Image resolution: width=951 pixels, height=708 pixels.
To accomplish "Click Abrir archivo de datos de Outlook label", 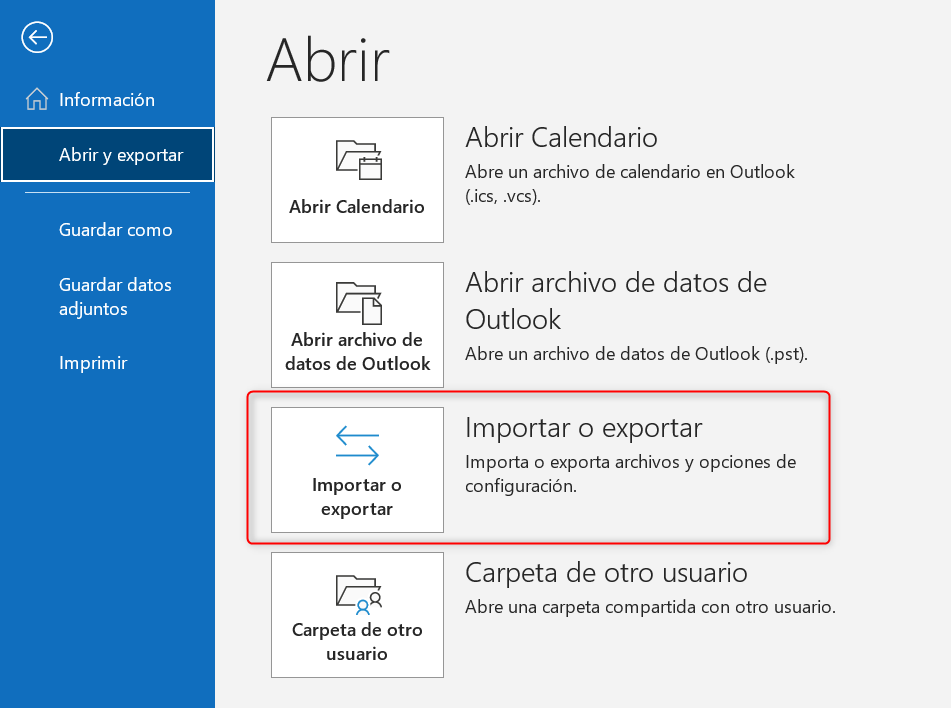I will (357, 352).
